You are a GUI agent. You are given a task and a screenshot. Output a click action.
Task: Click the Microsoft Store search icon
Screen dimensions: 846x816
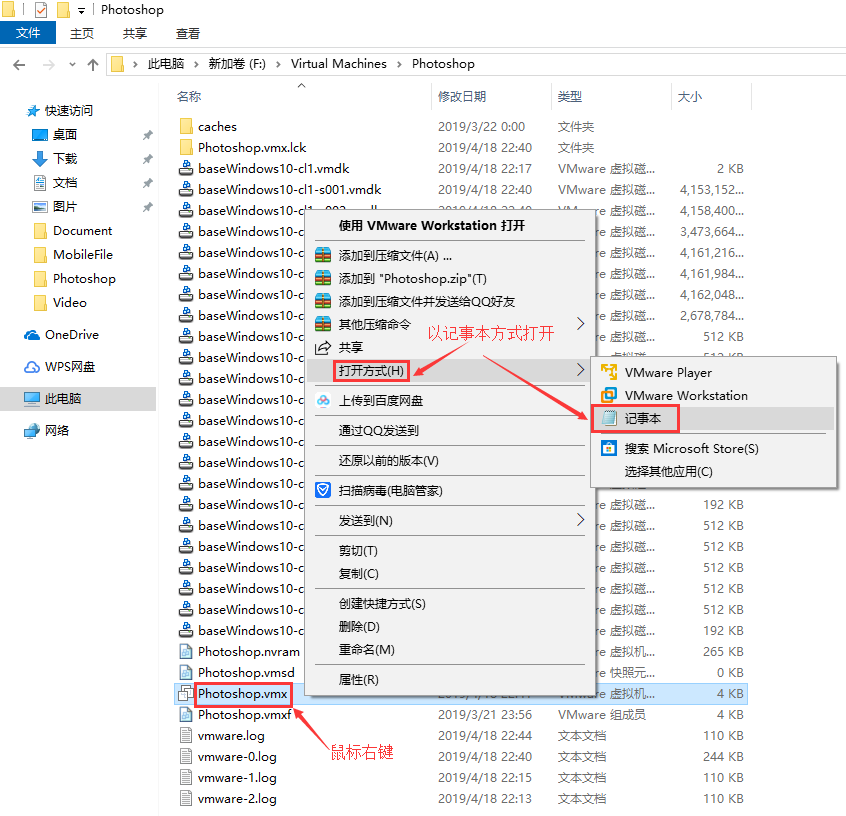[x=609, y=448]
